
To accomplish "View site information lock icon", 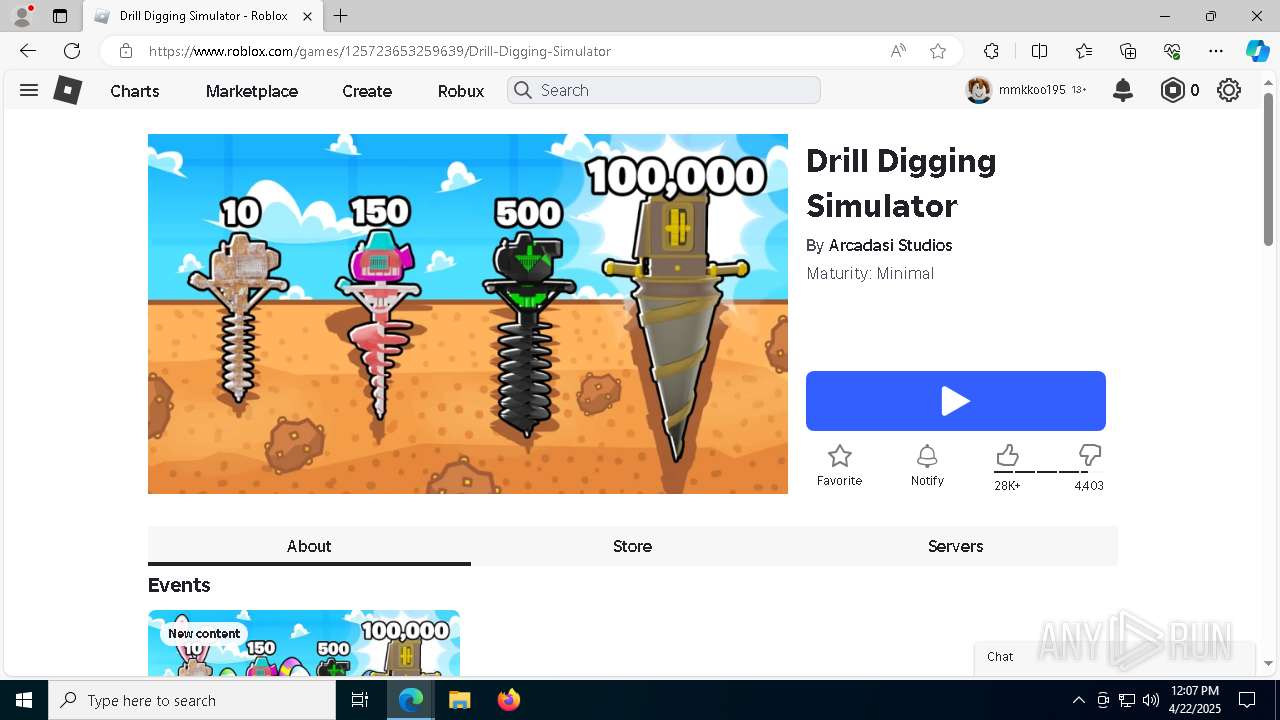I will click(x=126, y=51).
